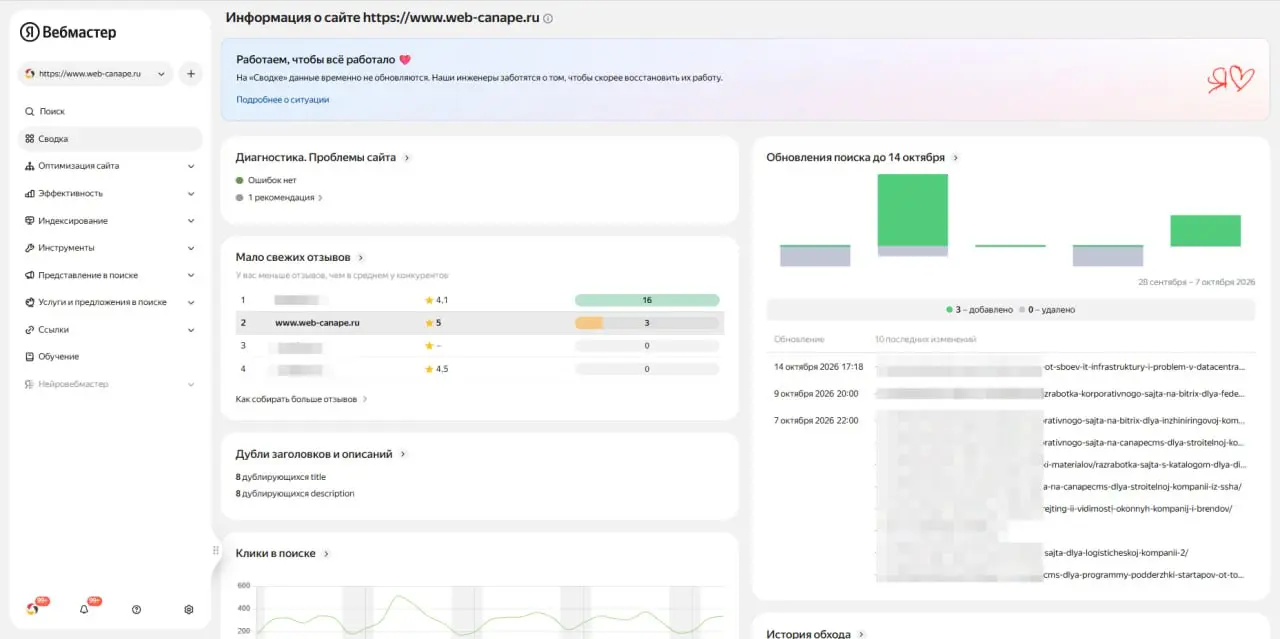
Task: Open help question-mark icon
Action: tap(137, 609)
